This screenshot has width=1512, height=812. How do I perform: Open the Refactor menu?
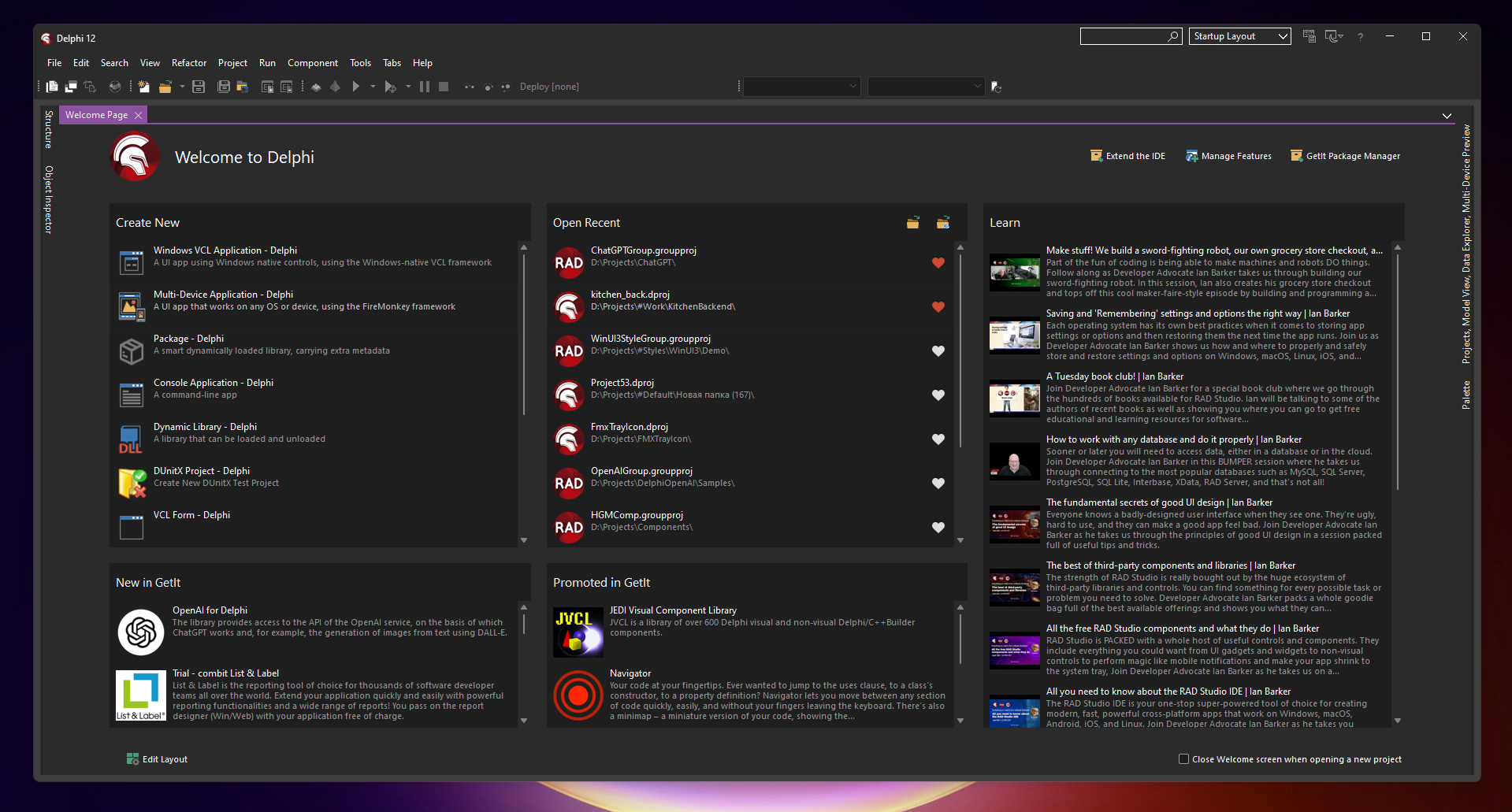(x=189, y=63)
